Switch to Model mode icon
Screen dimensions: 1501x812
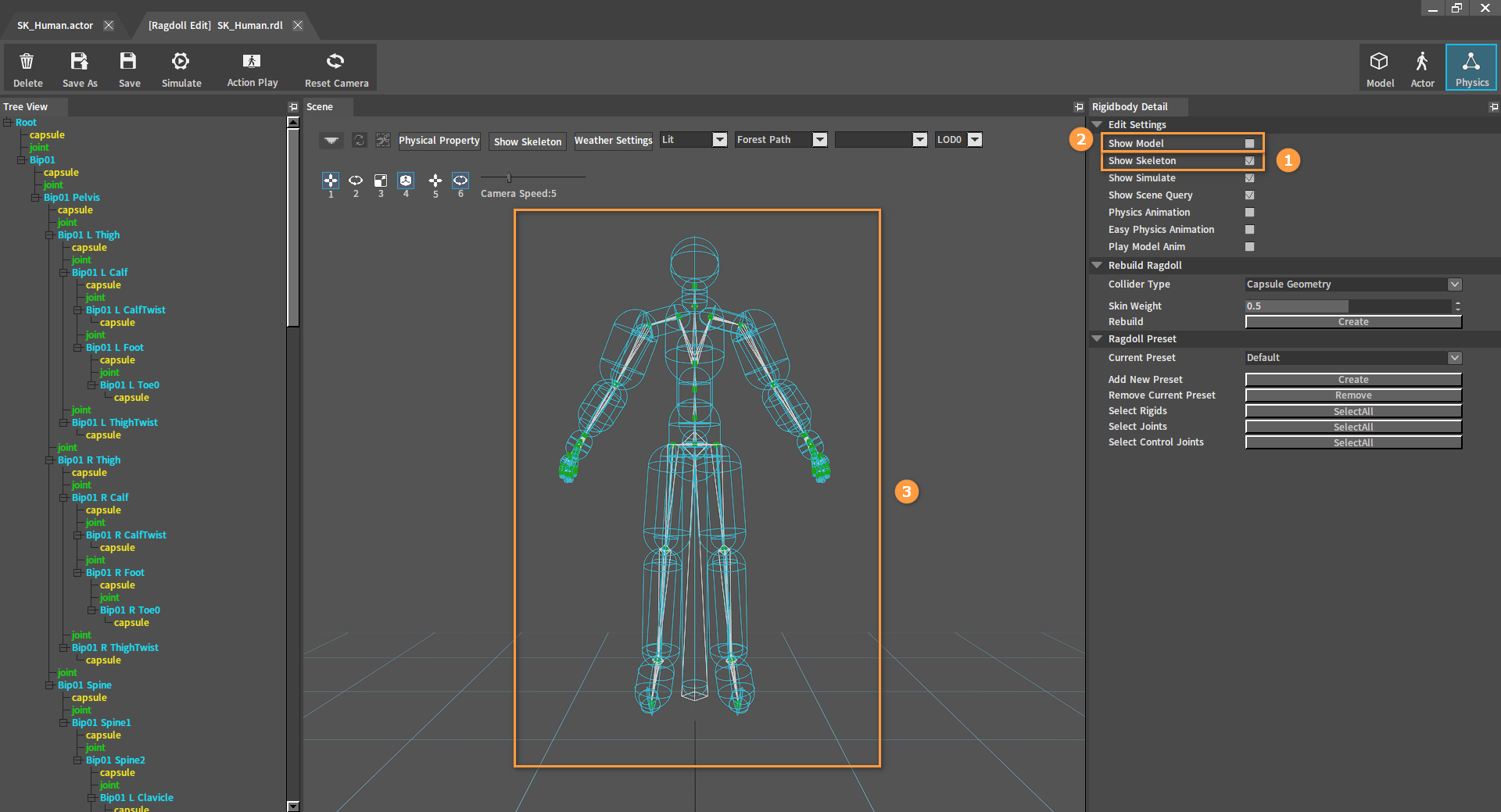pyautogui.click(x=1379, y=62)
